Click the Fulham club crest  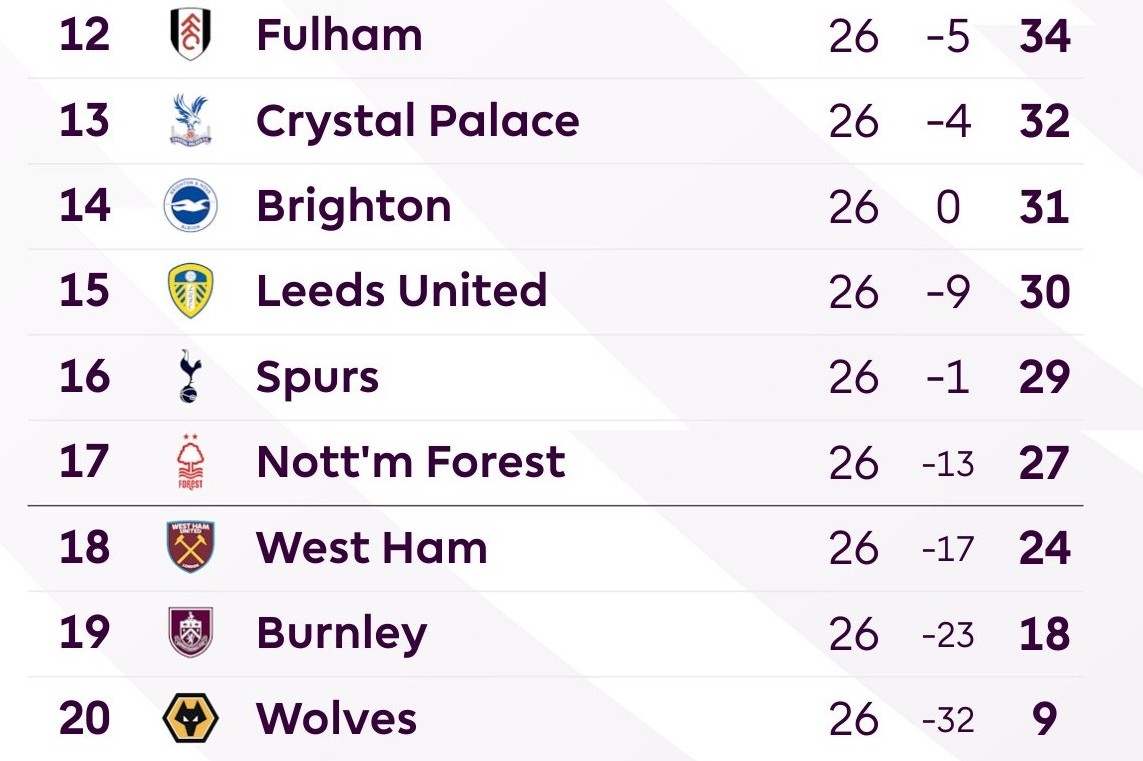(x=190, y=35)
